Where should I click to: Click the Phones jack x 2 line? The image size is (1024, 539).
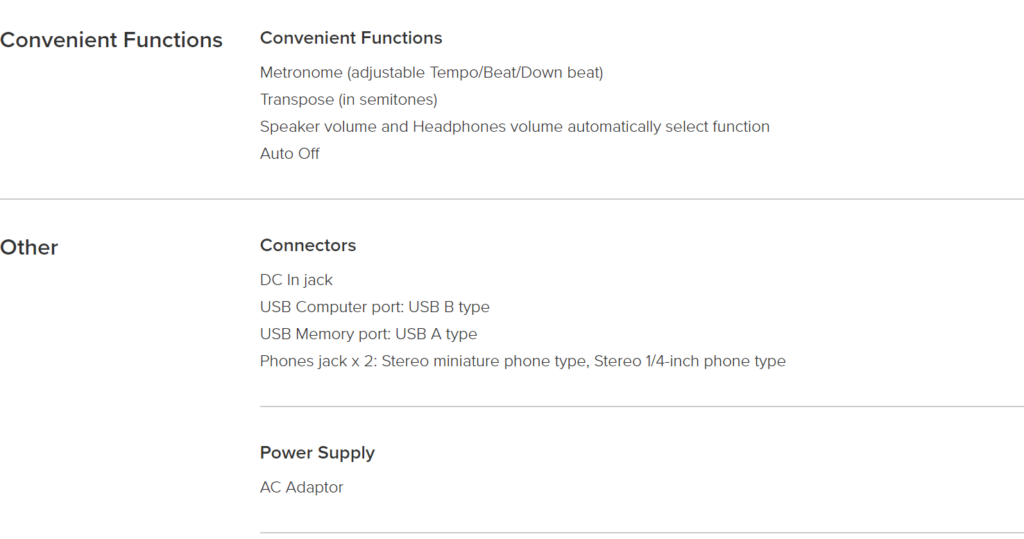522,361
